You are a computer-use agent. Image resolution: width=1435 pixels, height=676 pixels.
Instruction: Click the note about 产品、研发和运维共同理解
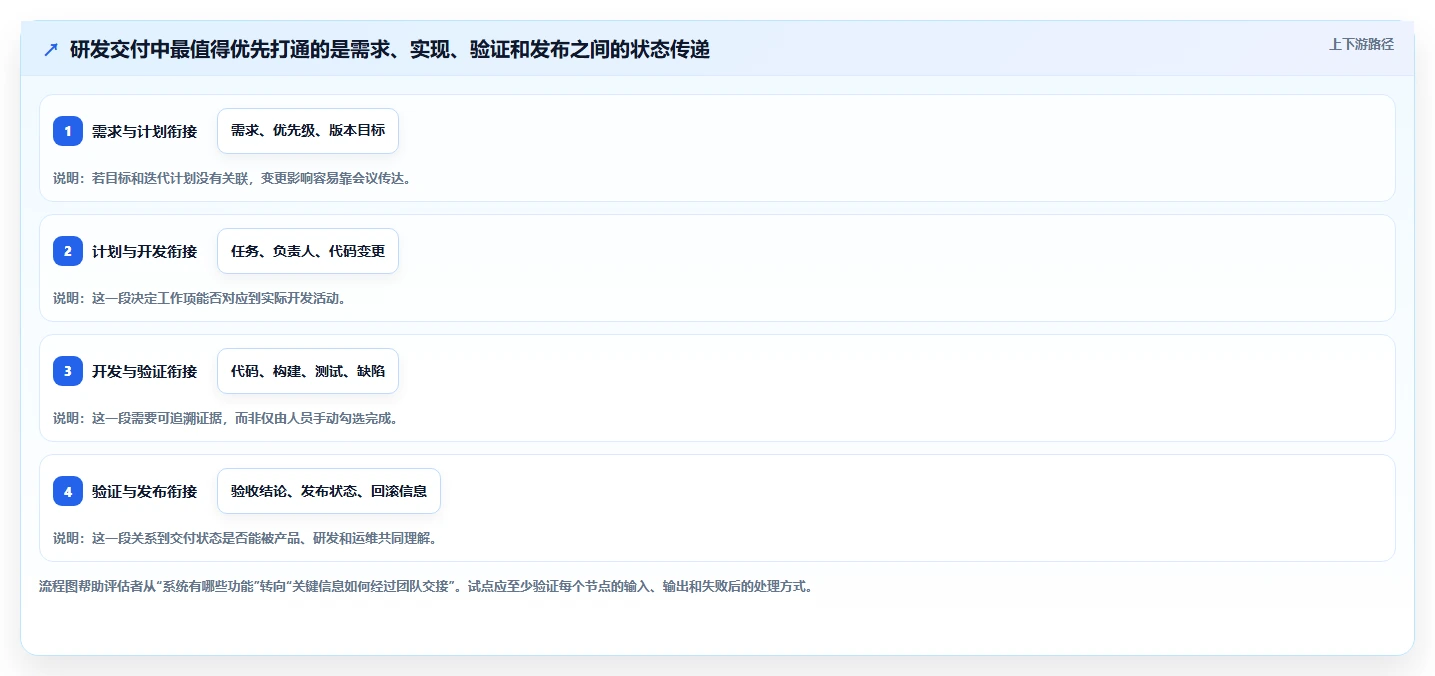[x=245, y=538]
